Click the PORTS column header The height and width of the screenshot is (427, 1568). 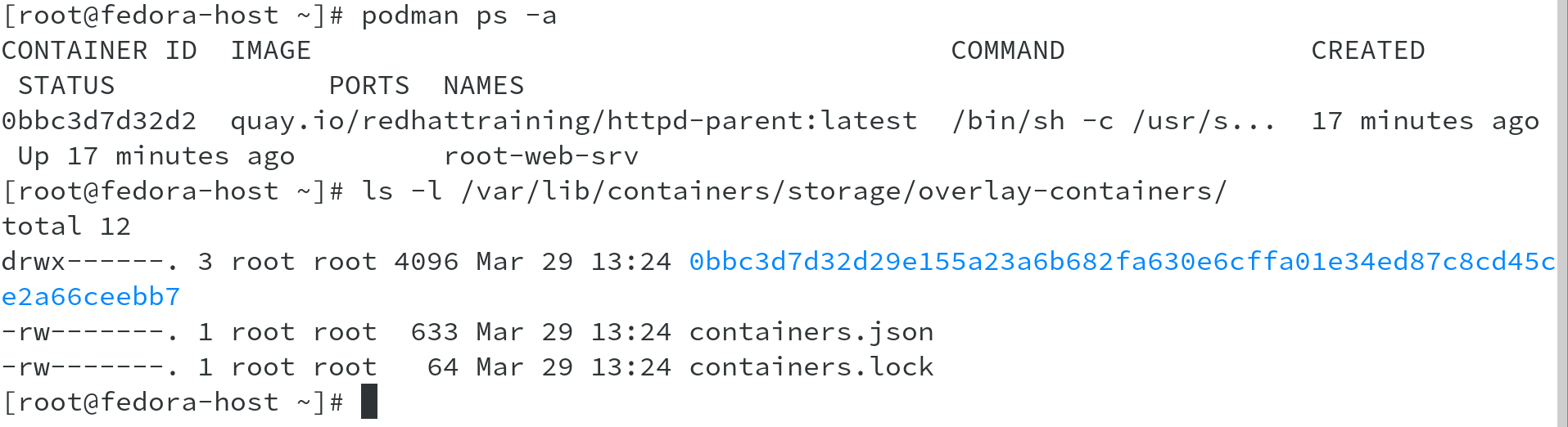pos(368,86)
